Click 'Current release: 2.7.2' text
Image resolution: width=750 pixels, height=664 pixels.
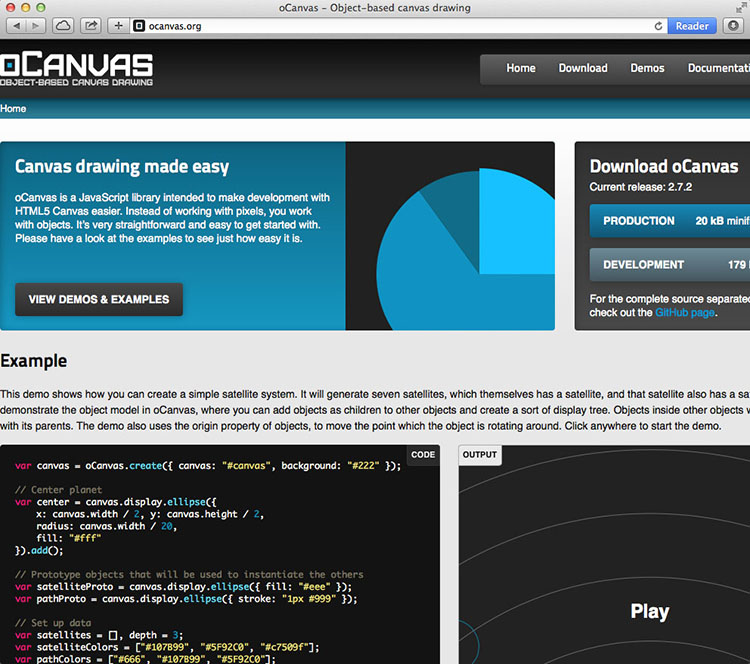[x=640, y=187]
